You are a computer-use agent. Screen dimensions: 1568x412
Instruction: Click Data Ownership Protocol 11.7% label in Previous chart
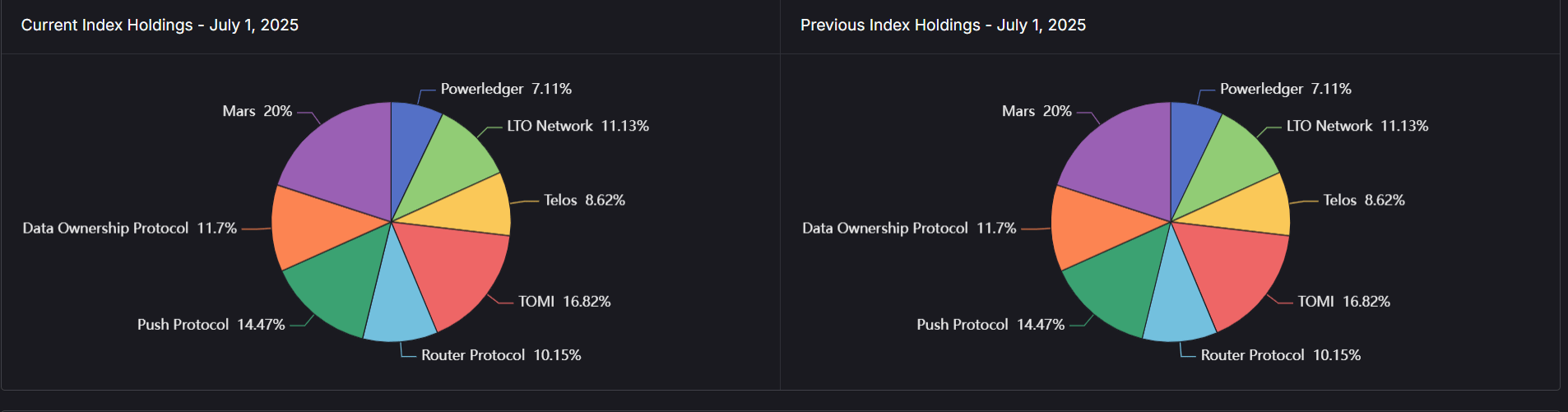point(909,228)
